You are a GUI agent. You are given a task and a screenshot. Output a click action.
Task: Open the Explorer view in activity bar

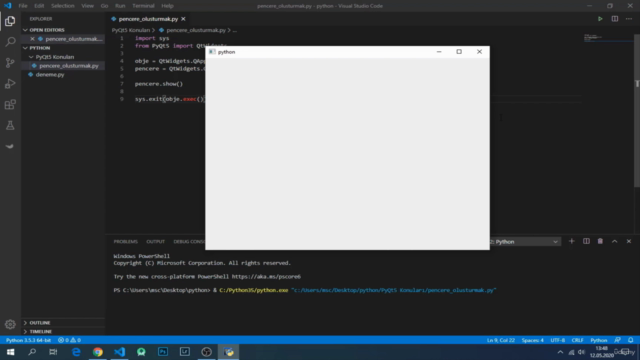pos(10,21)
